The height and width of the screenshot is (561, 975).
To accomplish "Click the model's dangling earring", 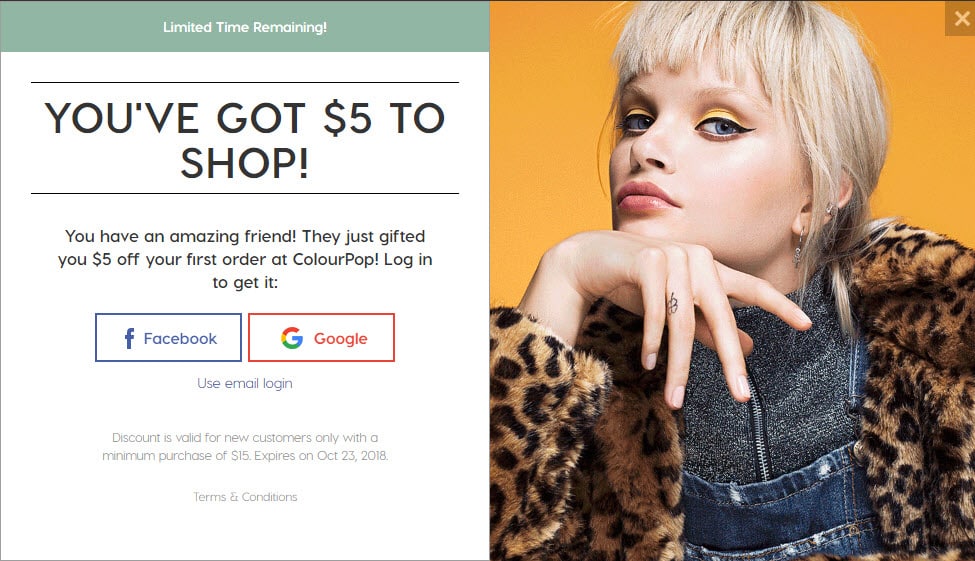I will click(x=800, y=248).
